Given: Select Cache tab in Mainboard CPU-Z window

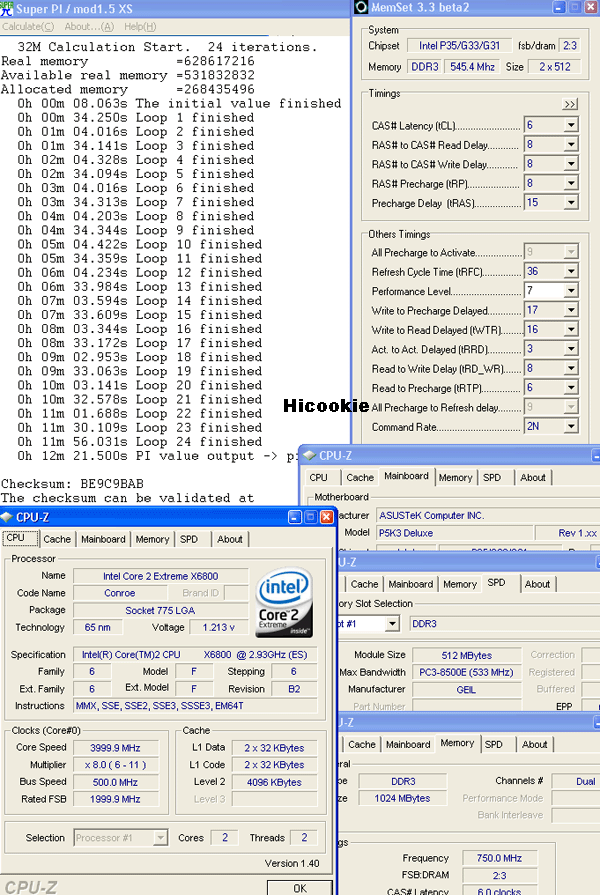Looking at the screenshot, I should [360, 477].
